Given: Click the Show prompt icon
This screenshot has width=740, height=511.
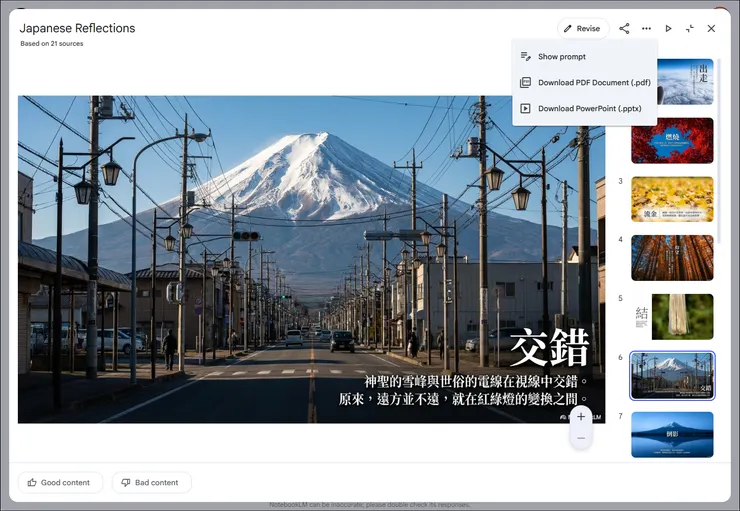Looking at the screenshot, I should pos(525,57).
